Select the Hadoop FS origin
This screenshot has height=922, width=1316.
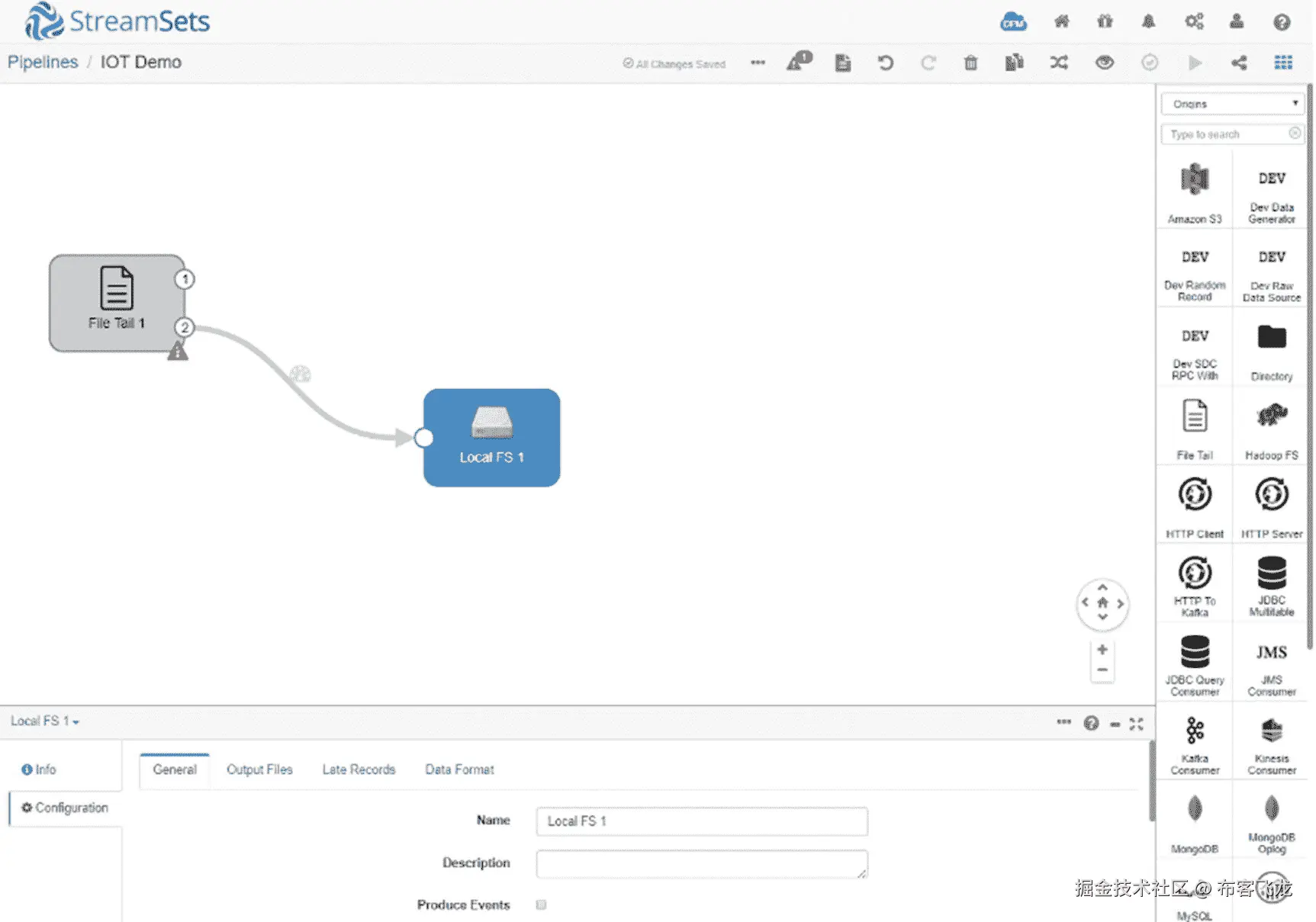1272,429
